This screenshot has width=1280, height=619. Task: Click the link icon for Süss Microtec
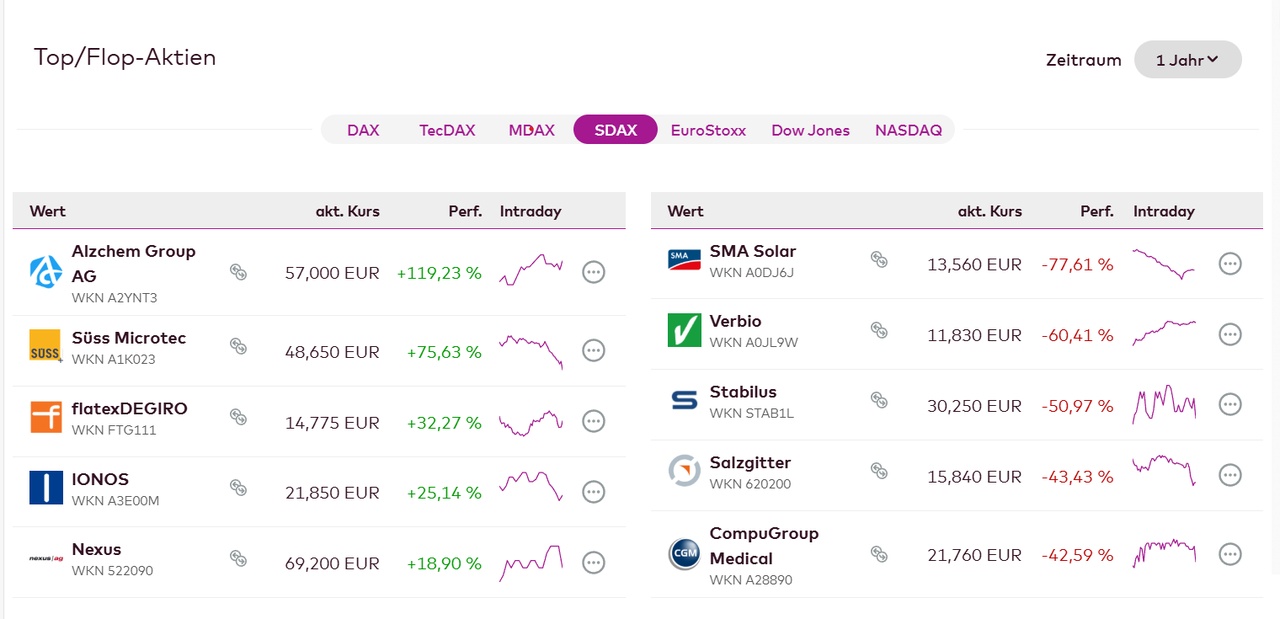coord(238,346)
